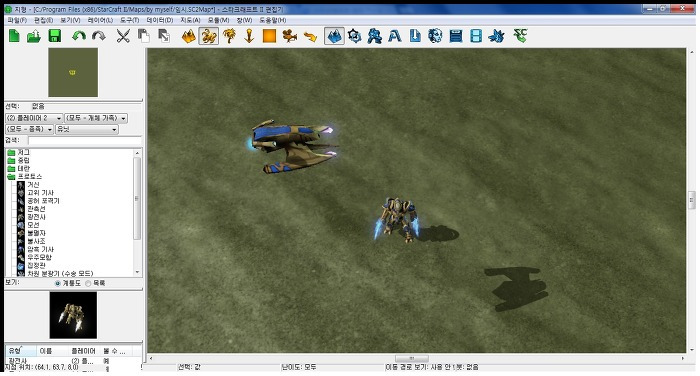Expand the 테란 folder in unit tree
This screenshot has width=700, height=376.
pyautogui.click(x=19, y=168)
